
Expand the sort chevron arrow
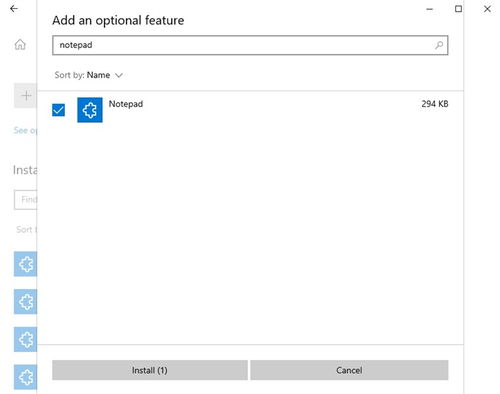pyautogui.click(x=119, y=75)
